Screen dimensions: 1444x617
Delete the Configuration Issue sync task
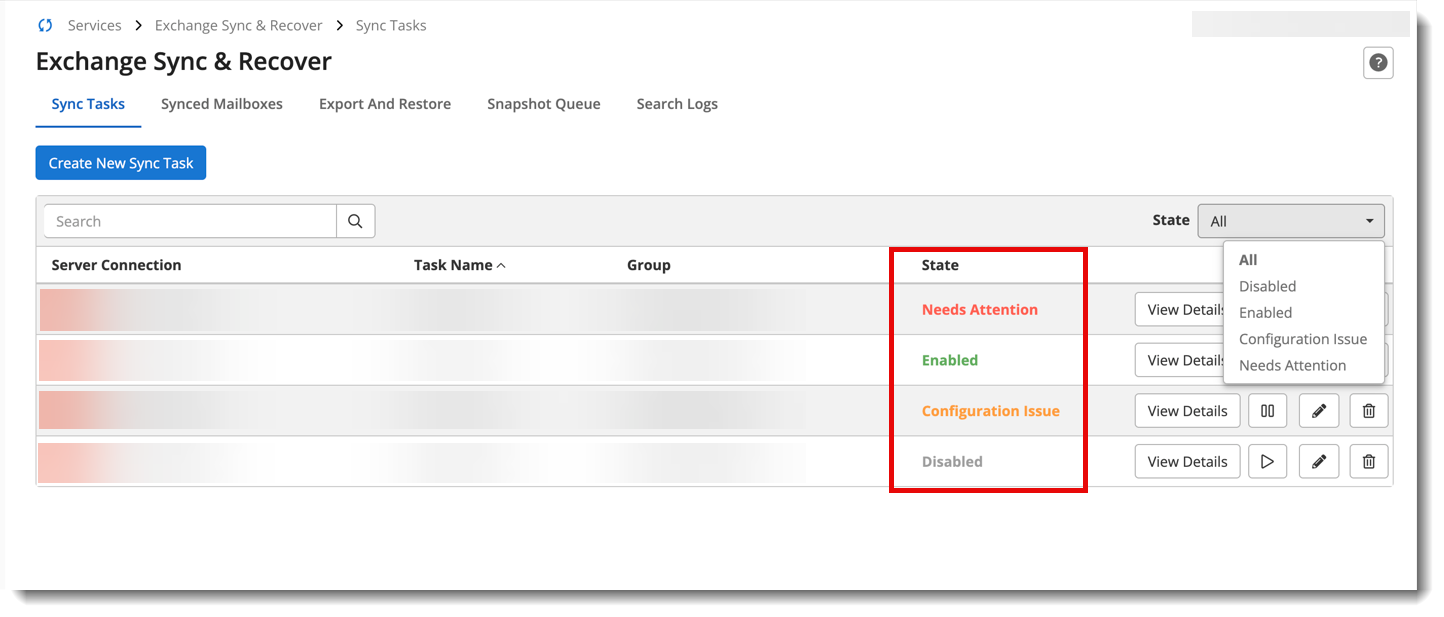coord(1369,411)
